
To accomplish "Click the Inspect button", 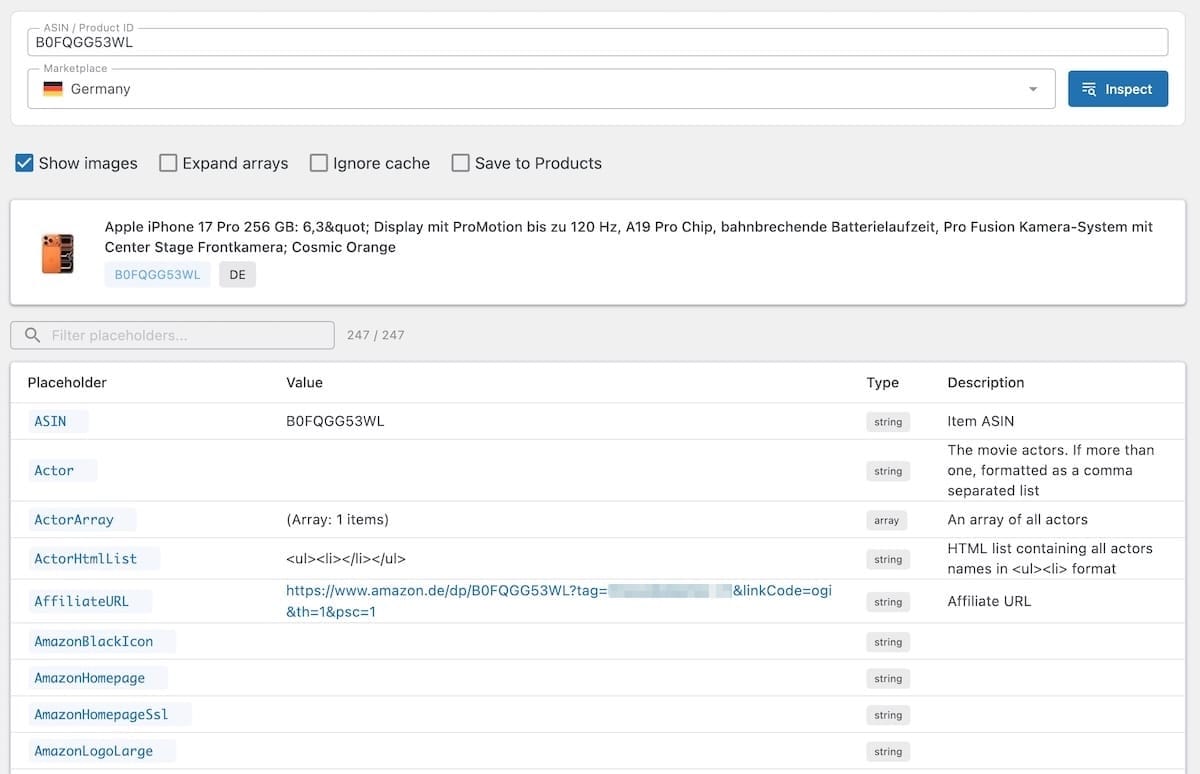I will click(1117, 89).
